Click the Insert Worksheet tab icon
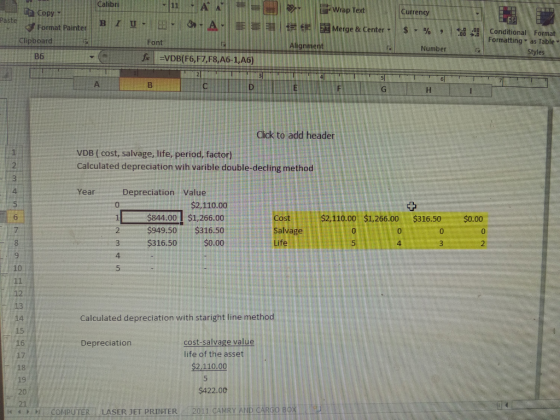This screenshot has width=560, height=420. tap(316, 409)
